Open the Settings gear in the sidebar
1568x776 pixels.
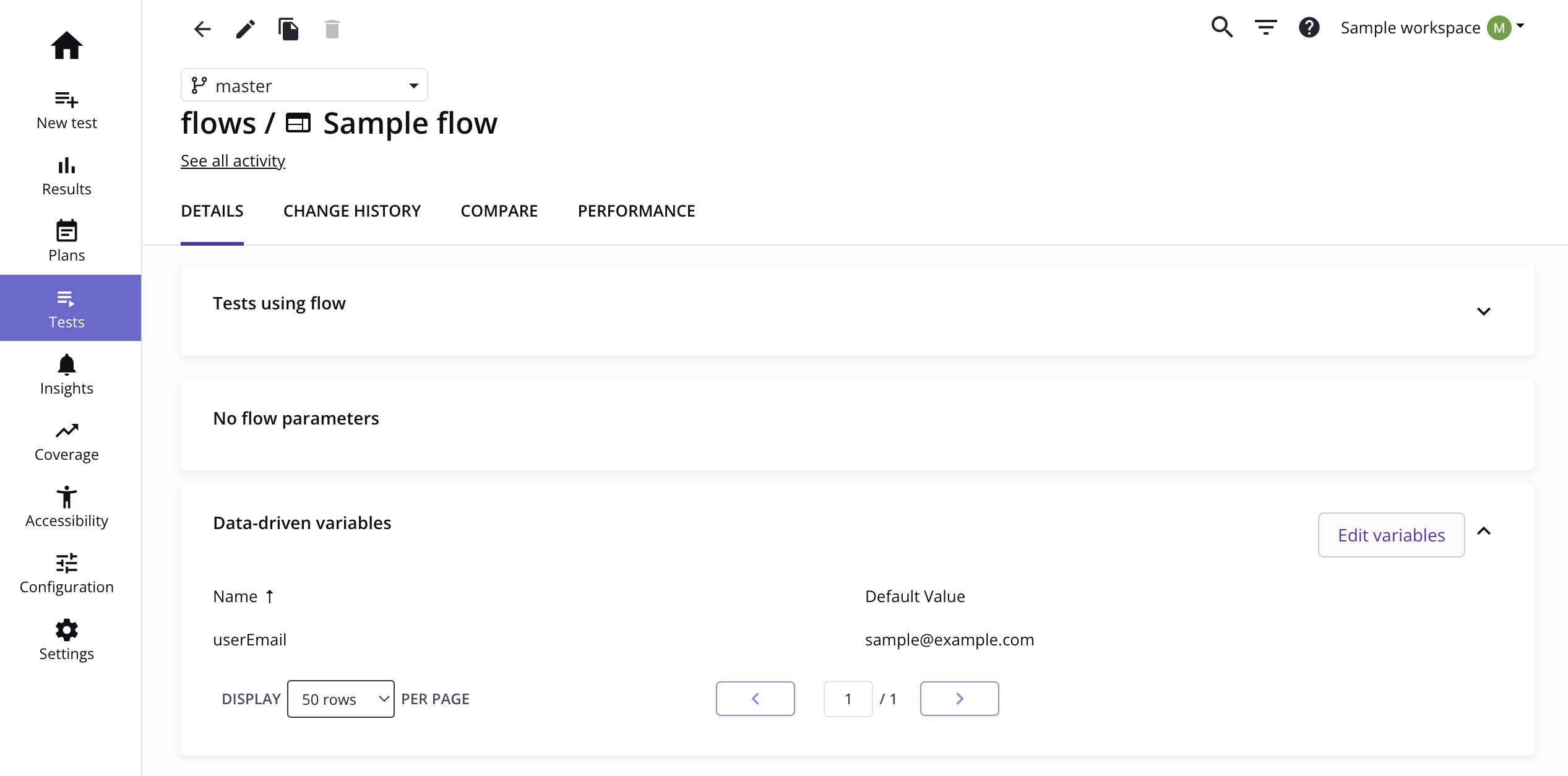click(x=67, y=640)
